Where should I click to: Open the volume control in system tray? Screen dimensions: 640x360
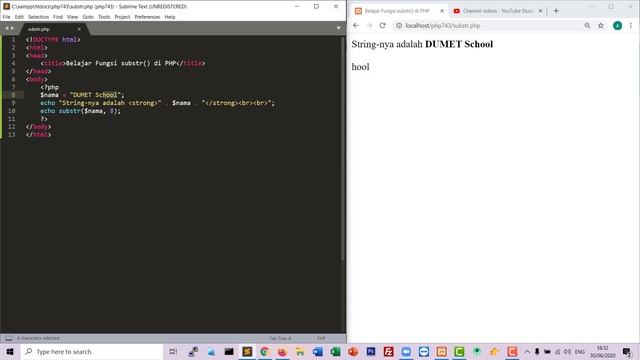coord(567,352)
